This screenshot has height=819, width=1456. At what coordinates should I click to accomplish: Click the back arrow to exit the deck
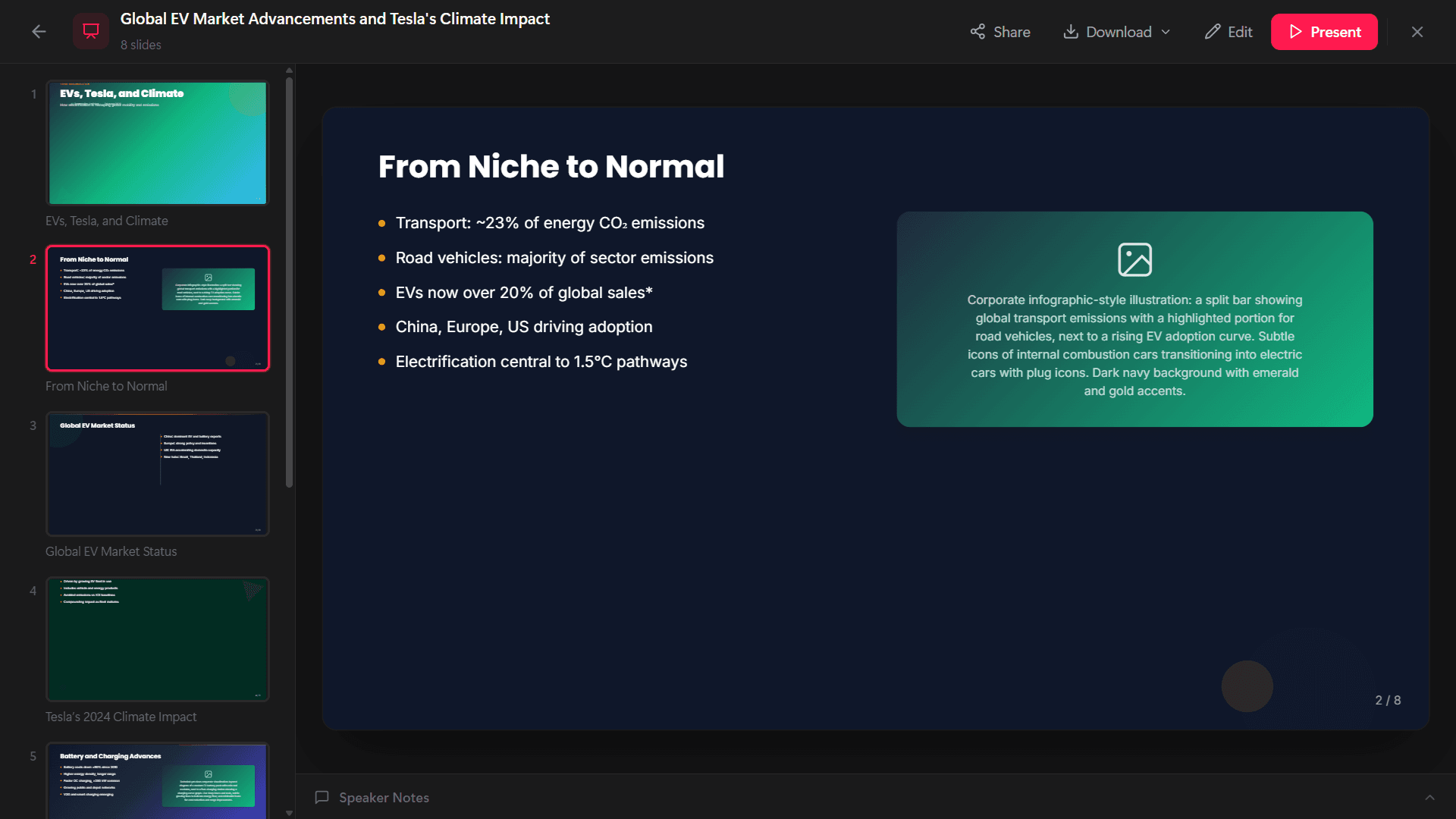coord(38,31)
